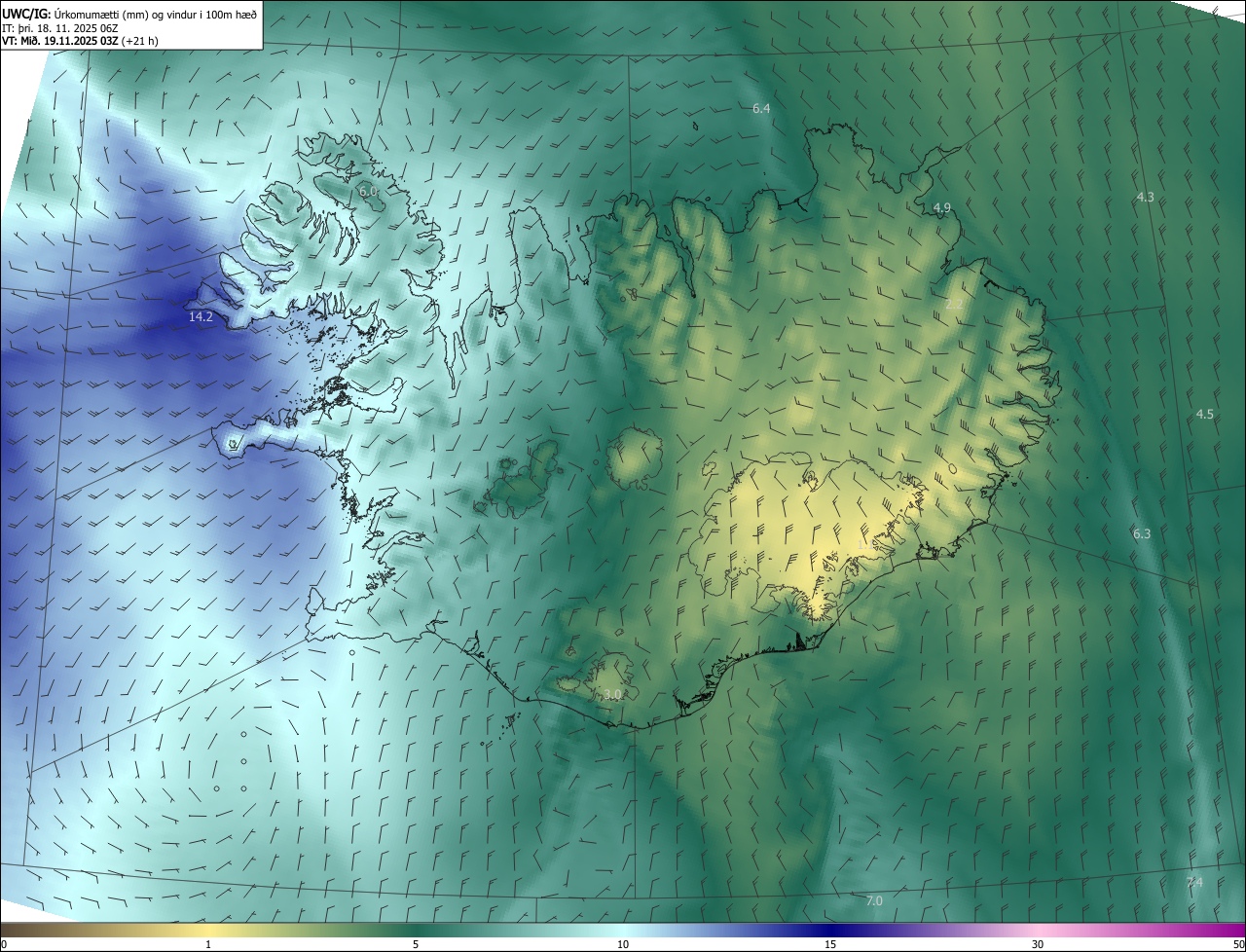Click the '50' tick on the color scale
The image size is (1246, 952).
pyautogui.click(x=1238, y=945)
